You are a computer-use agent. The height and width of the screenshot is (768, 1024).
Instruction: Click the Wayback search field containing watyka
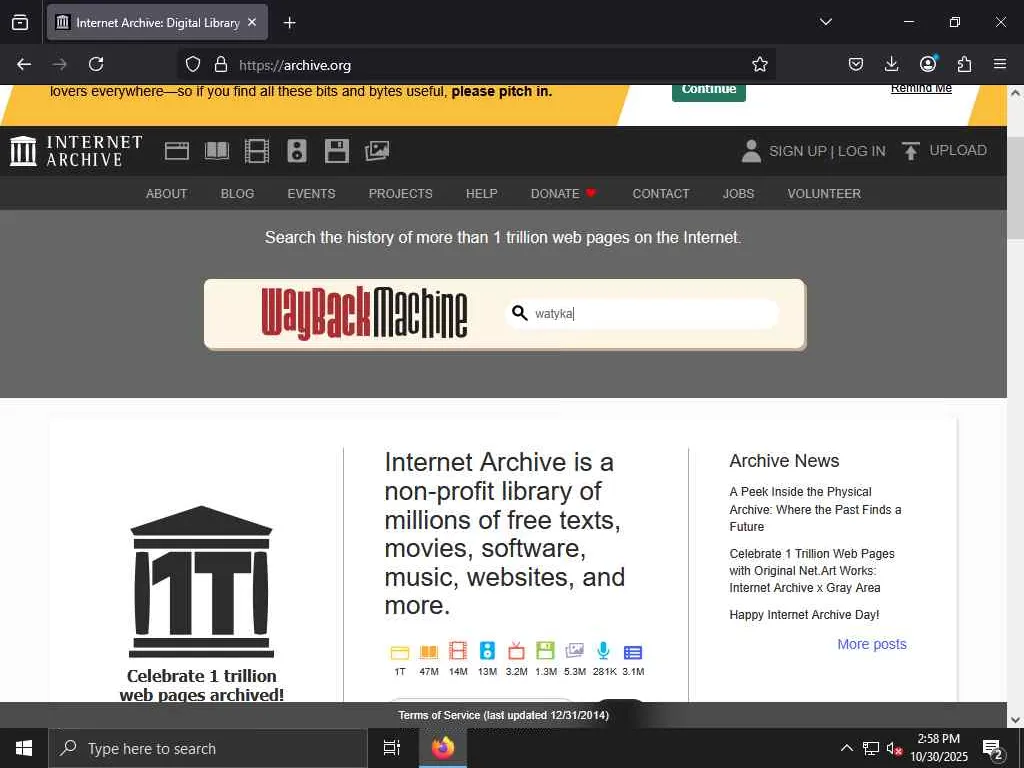coord(642,313)
